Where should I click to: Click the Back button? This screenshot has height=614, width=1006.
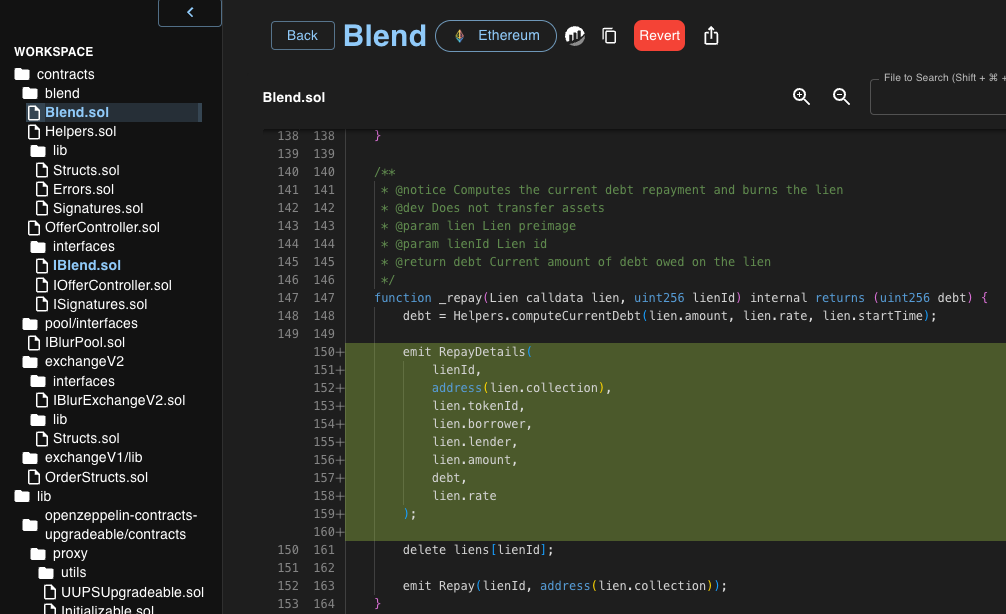(x=302, y=36)
